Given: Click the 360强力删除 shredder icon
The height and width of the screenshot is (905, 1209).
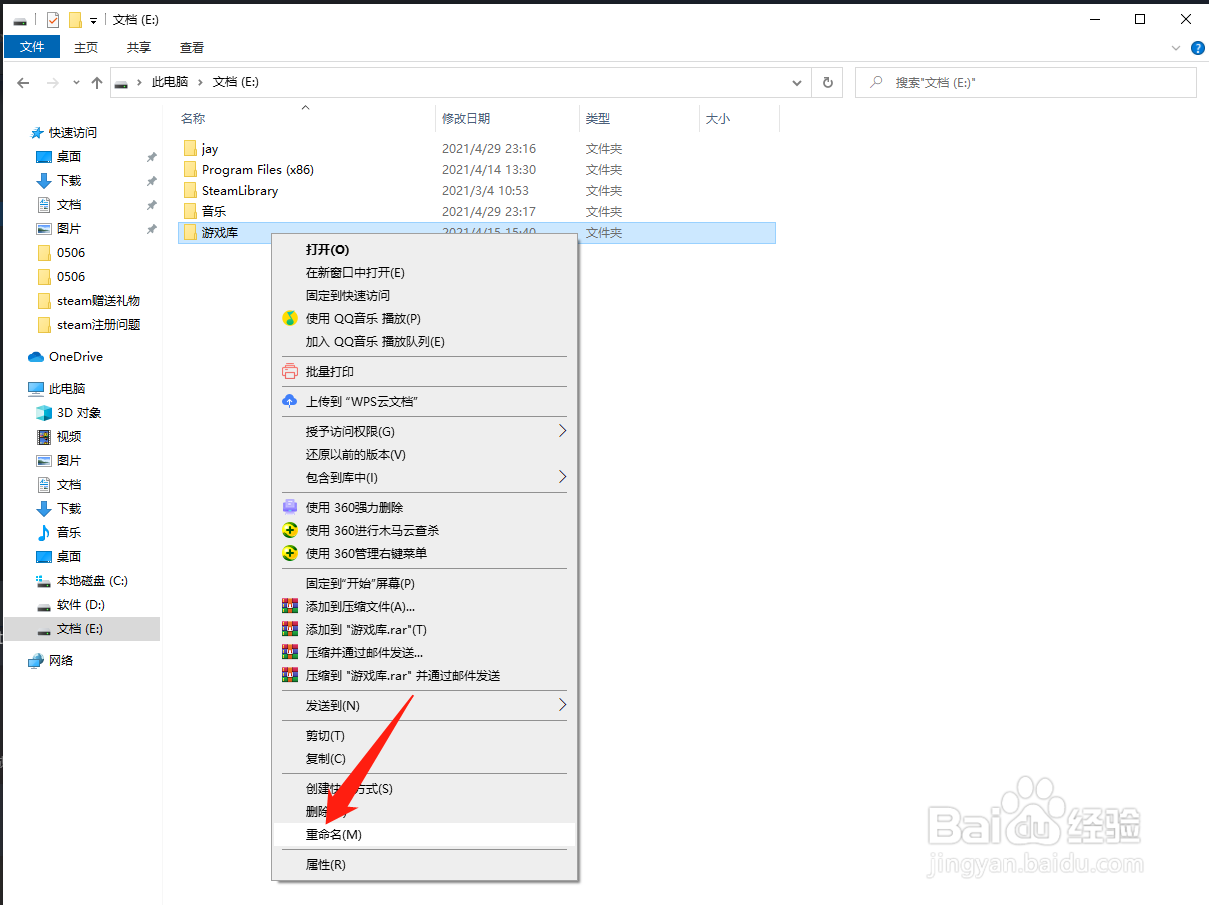Looking at the screenshot, I should tap(289, 507).
